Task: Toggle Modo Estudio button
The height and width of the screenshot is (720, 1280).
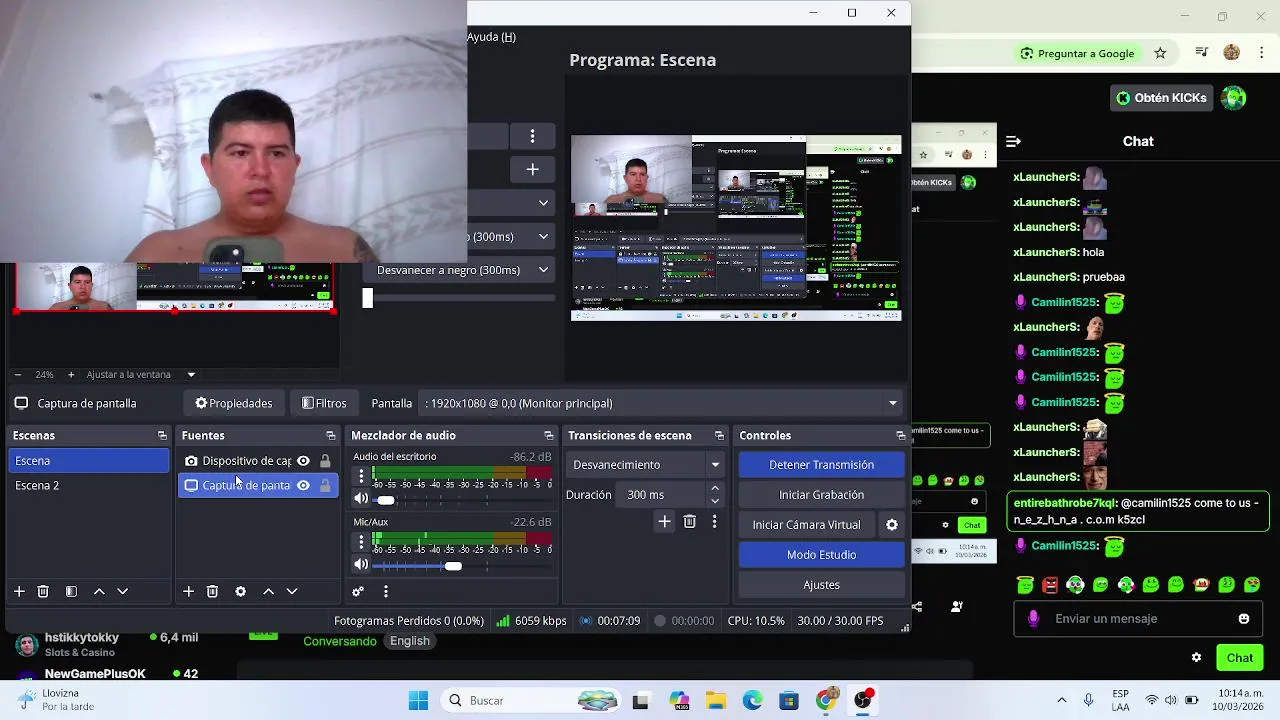Action: coord(822,555)
